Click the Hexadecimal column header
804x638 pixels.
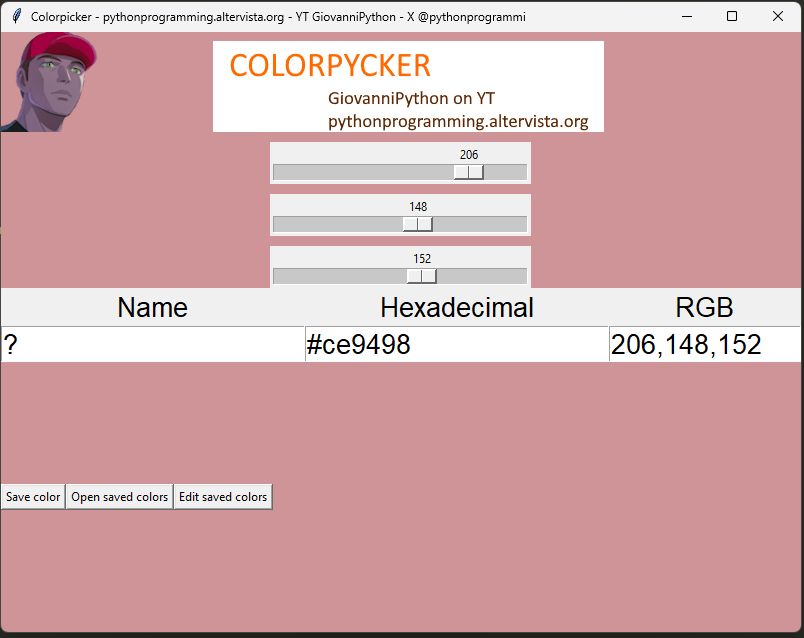click(457, 307)
